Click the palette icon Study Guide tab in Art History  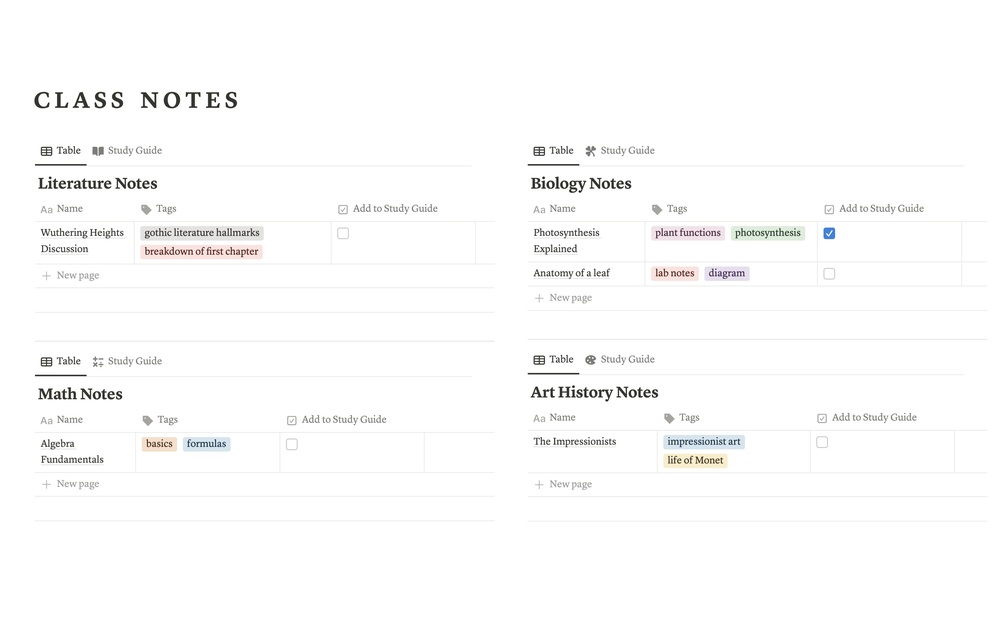pos(591,360)
